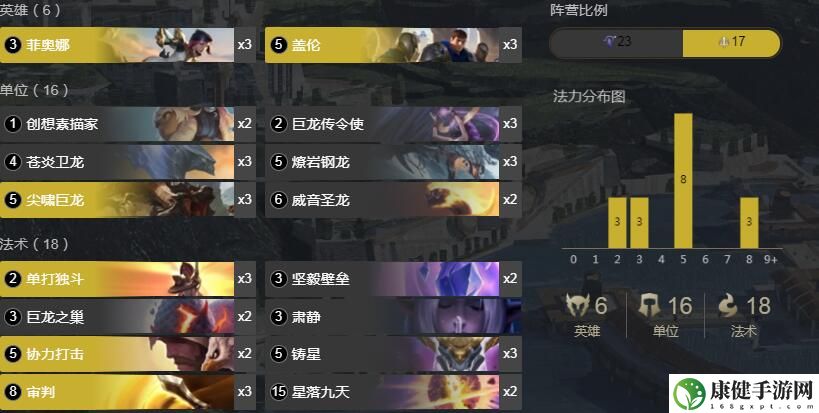819x413 pixels.
Task: Open the 巨龙传令使 unit card
Action: [393, 124]
